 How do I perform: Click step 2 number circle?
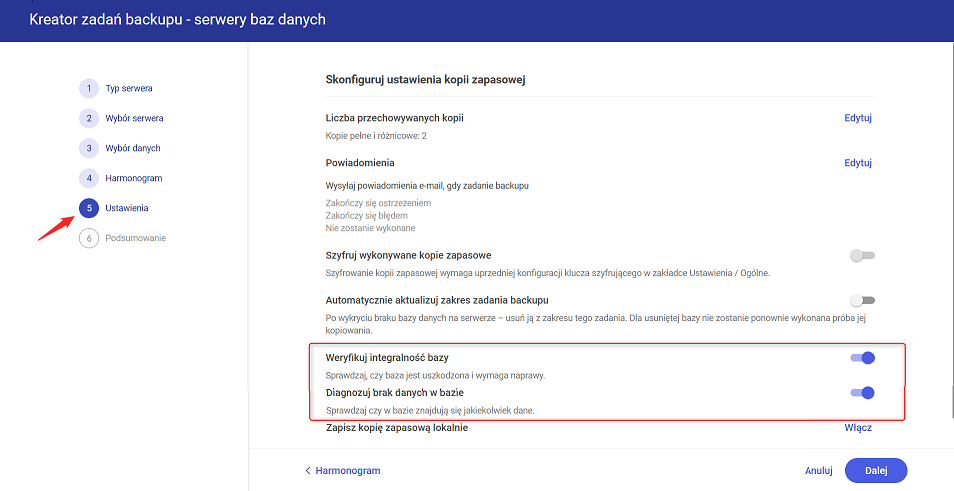[89, 118]
